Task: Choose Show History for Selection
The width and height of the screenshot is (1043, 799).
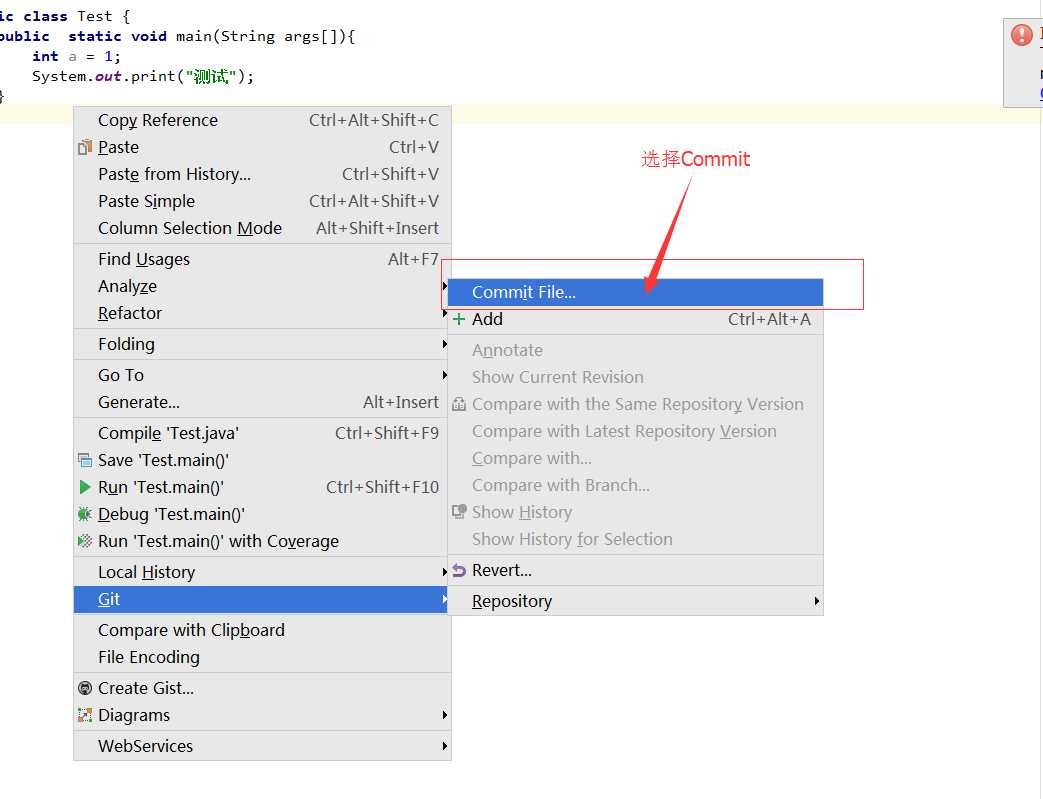Action: [635, 539]
